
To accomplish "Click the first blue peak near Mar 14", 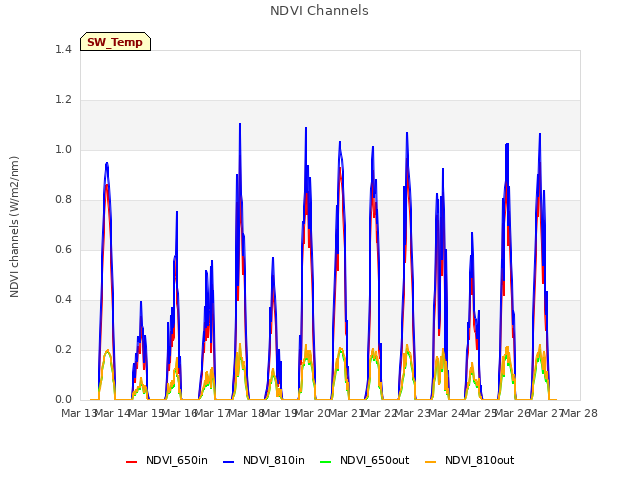I will point(107,163).
